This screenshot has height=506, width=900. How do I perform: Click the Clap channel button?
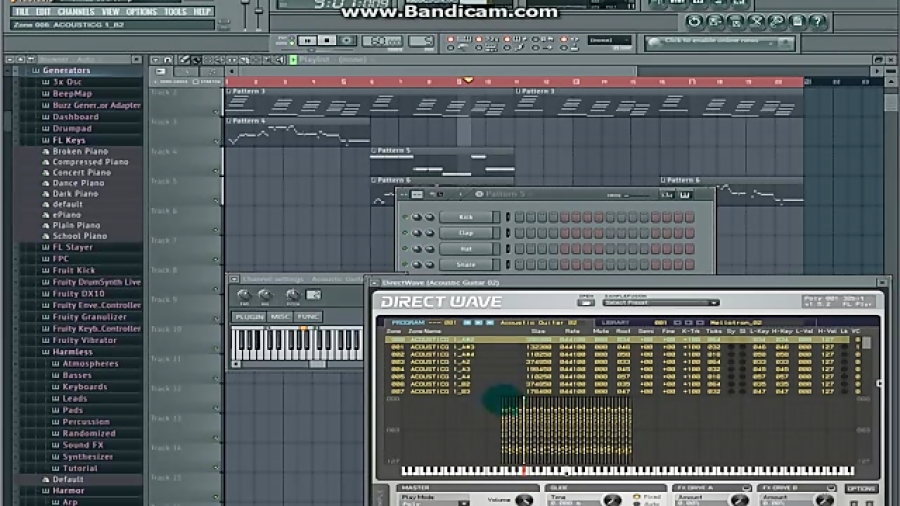(466, 233)
